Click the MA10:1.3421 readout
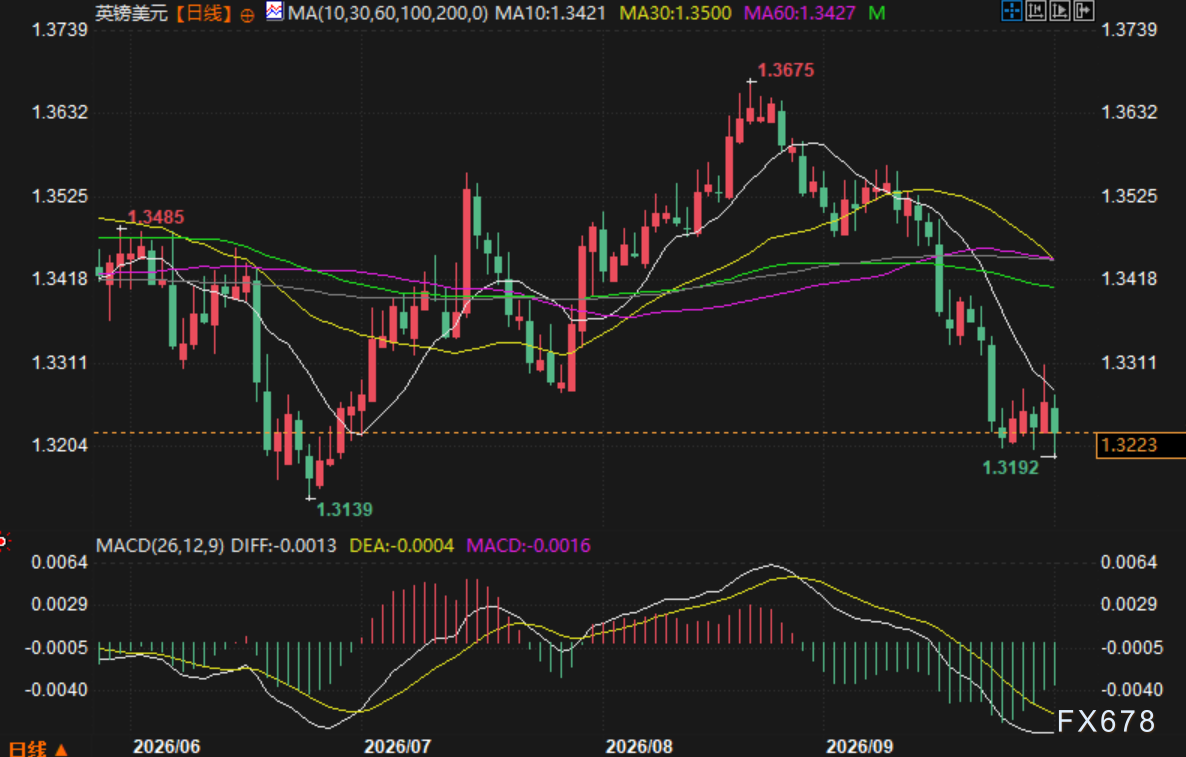 tap(551, 13)
